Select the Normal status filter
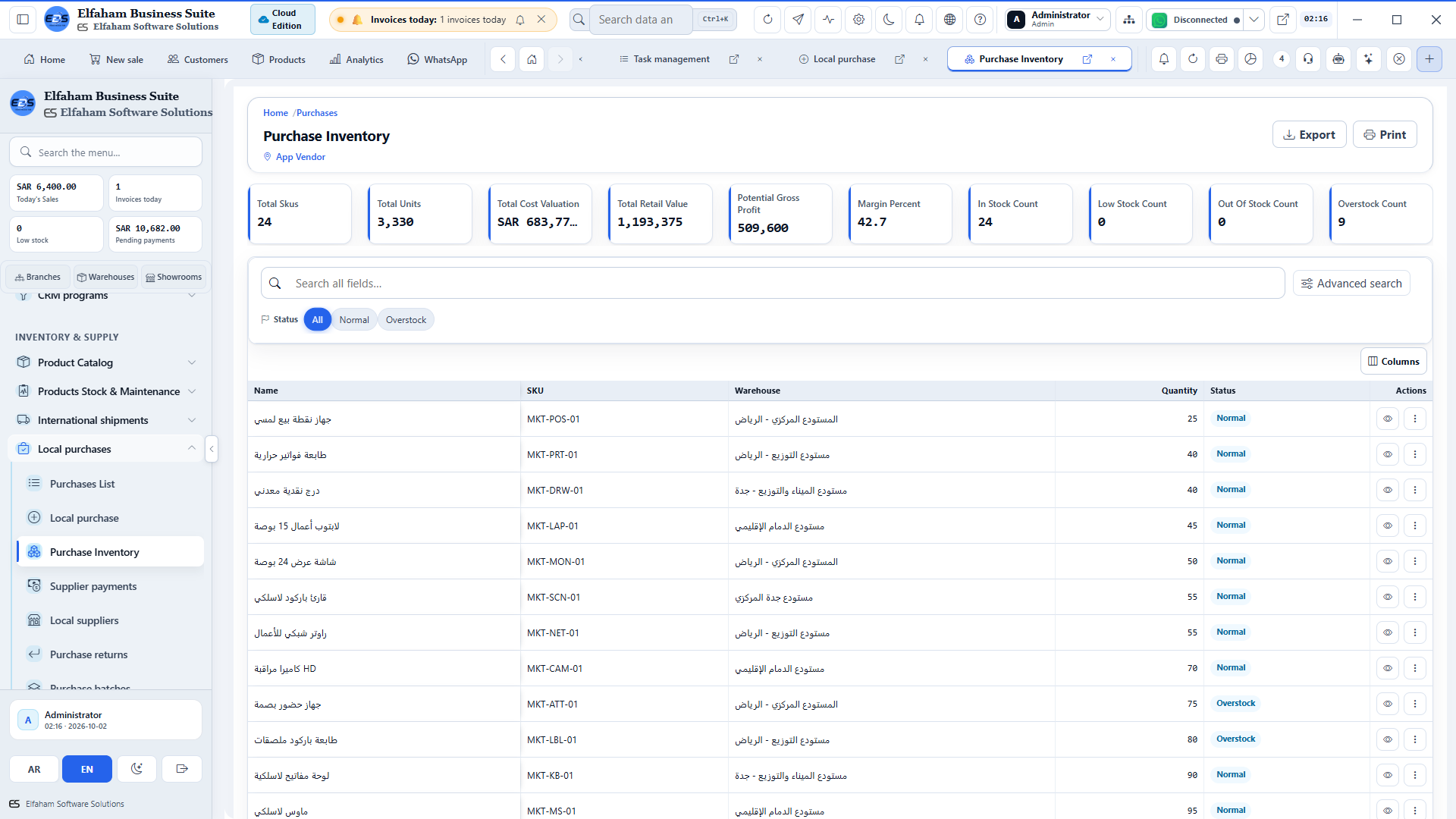This screenshot has width=1456, height=819. pyautogui.click(x=354, y=320)
